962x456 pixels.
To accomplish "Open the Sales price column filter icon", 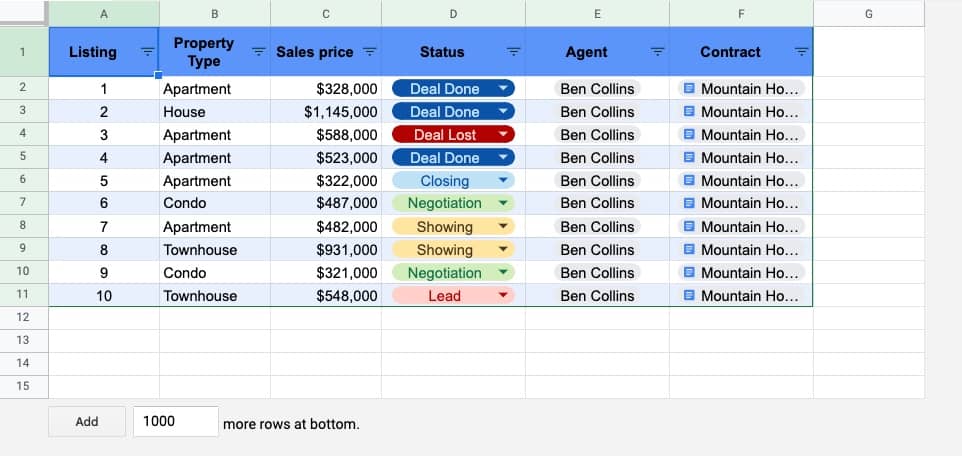I will coord(369,52).
